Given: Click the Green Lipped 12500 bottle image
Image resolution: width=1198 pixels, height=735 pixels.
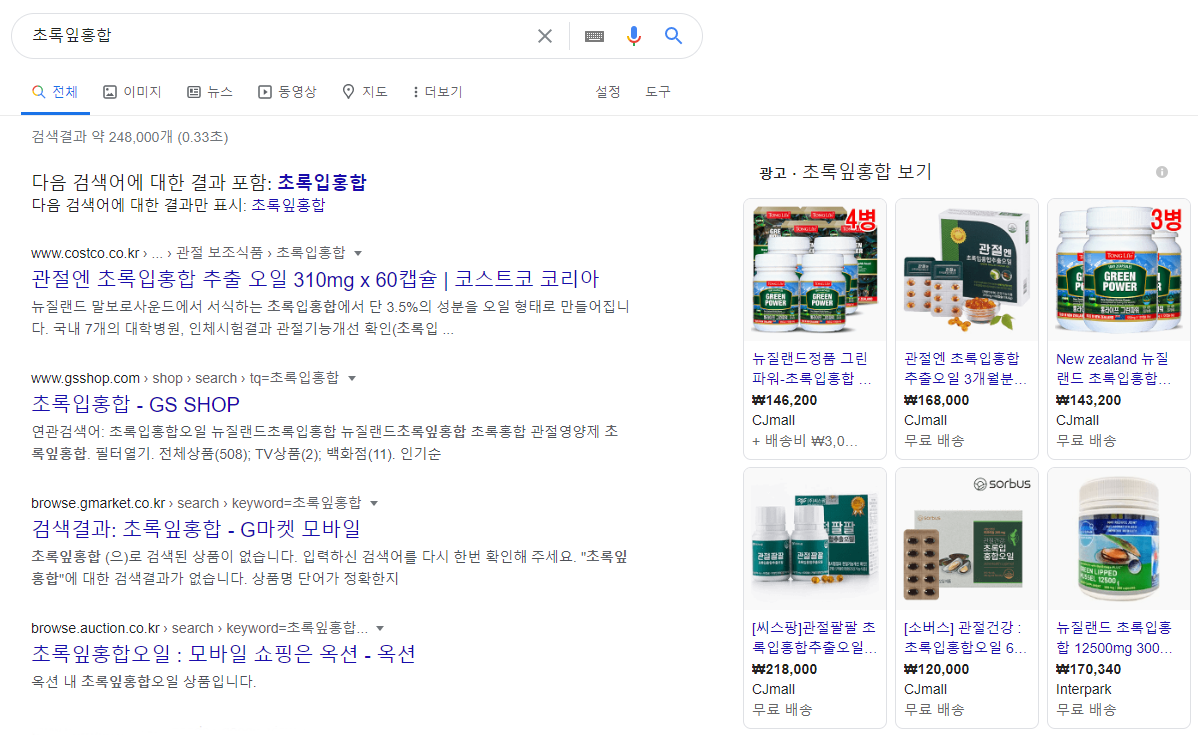Looking at the screenshot, I should [1119, 539].
